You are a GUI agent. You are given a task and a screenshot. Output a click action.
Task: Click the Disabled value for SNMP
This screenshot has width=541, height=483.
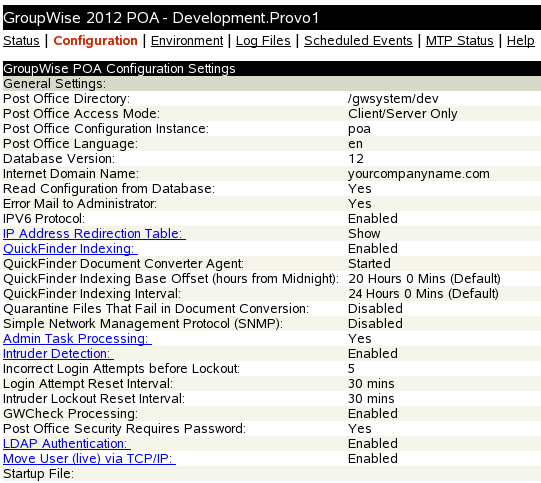[375, 324]
